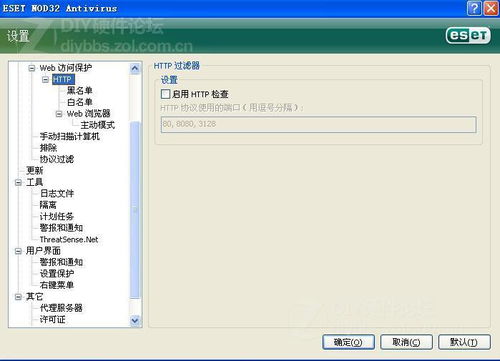Image resolution: width=500 pixels, height=361 pixels.
Task: Select 代理服务器 tree item
Action: point(61,308)
